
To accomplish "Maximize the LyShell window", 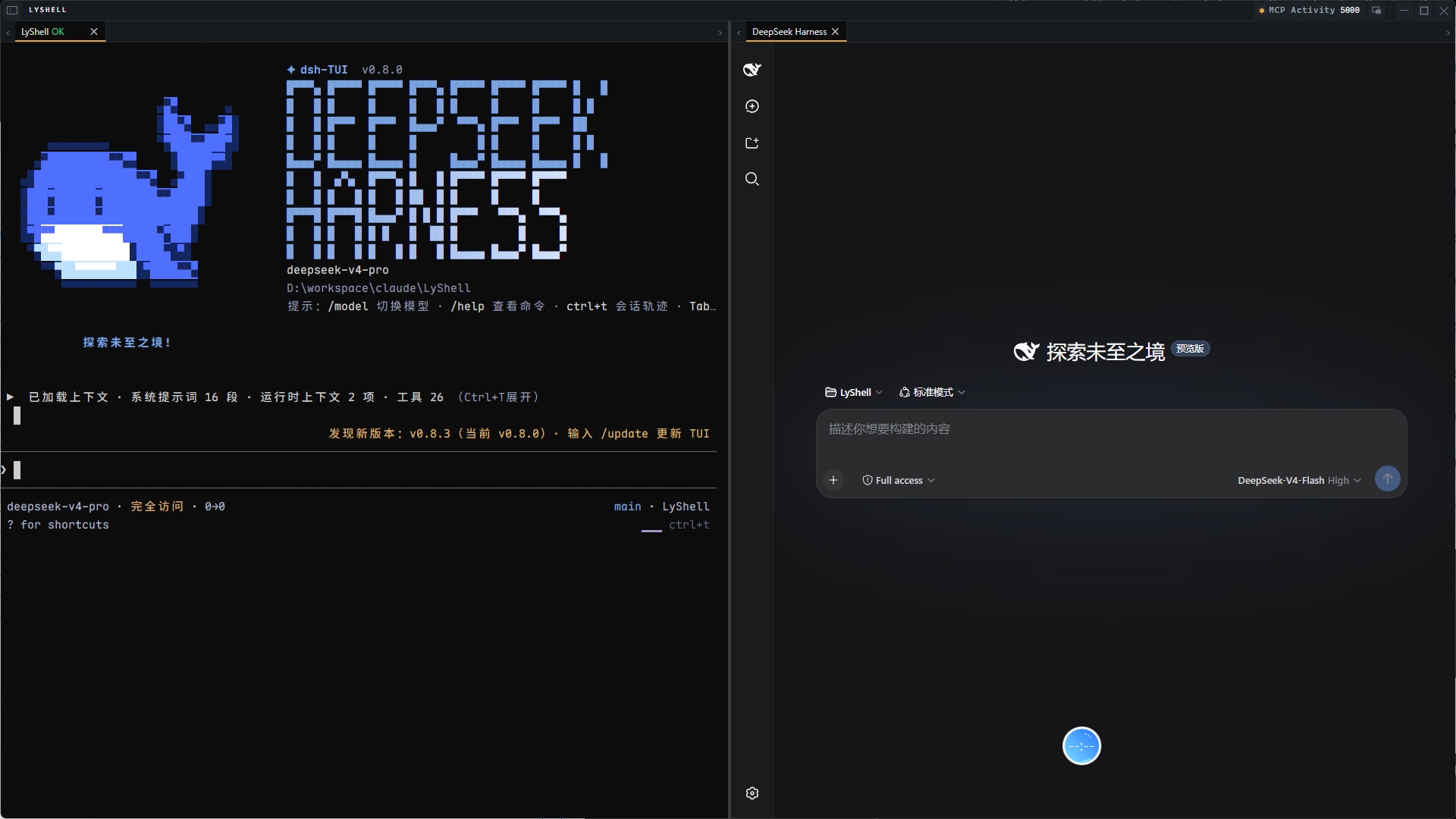I will 1424,11.
